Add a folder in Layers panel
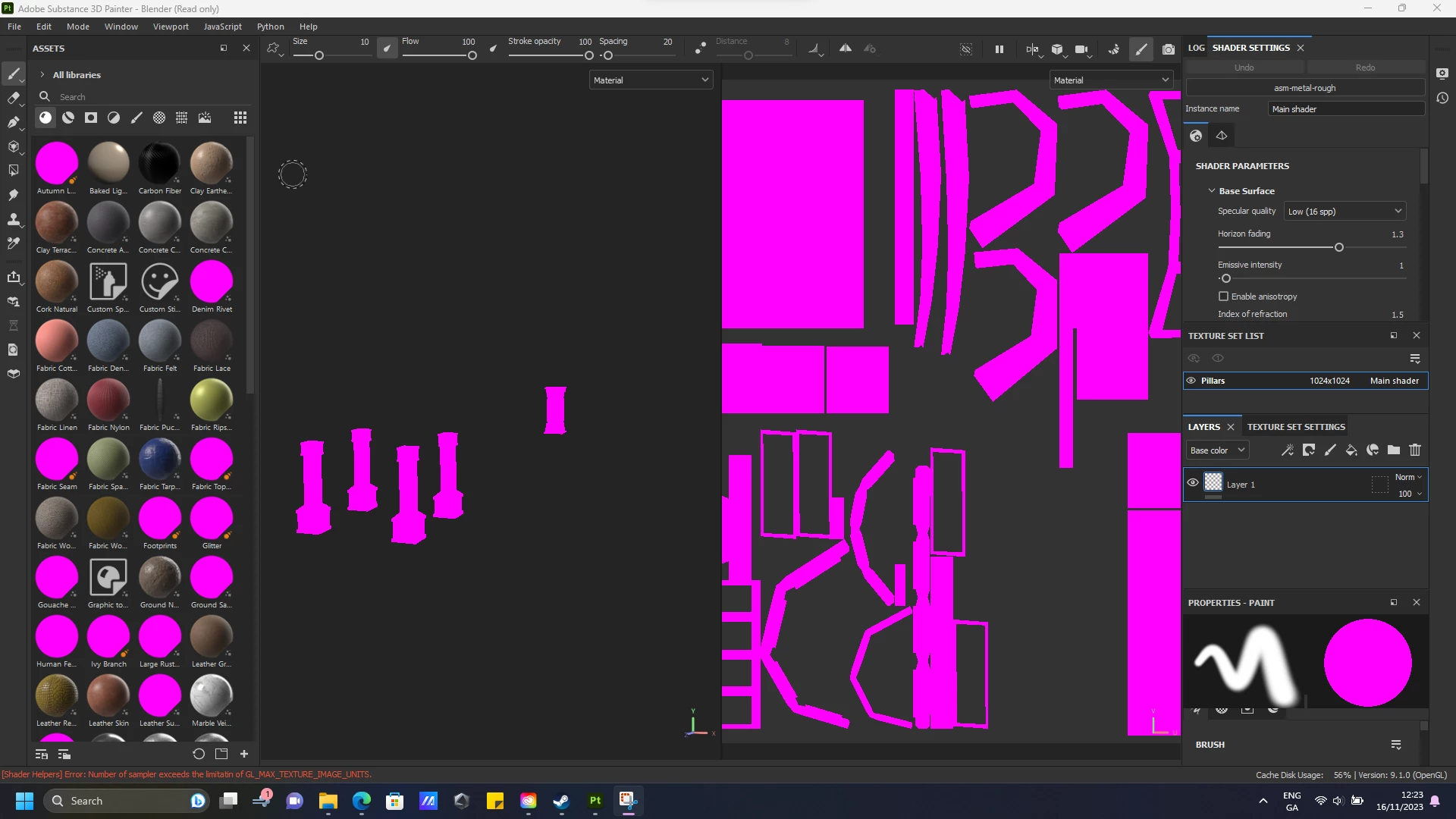The image size is (1456, 819). [x=1394, y=450]
